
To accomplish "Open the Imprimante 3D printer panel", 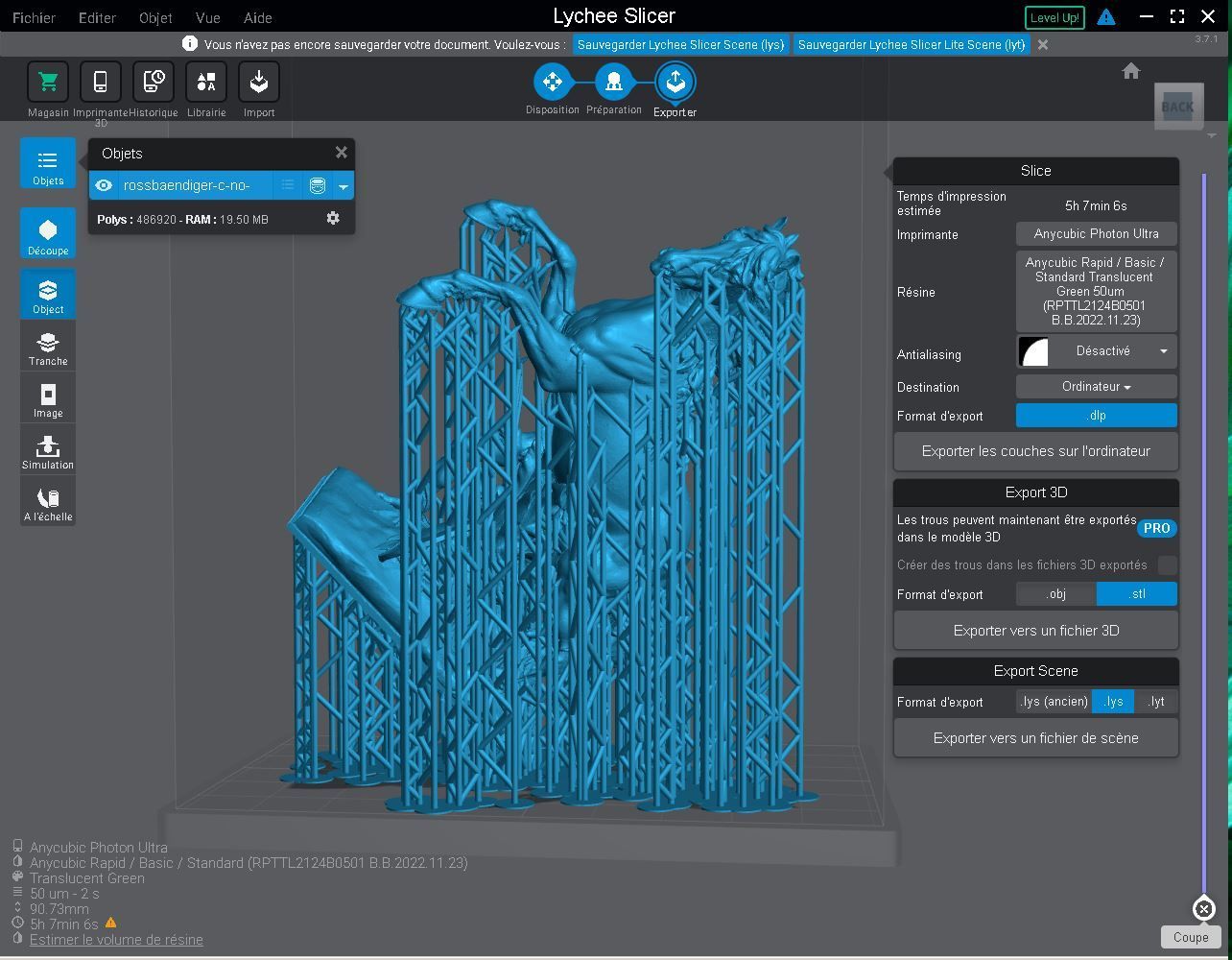I will (101, 84).
